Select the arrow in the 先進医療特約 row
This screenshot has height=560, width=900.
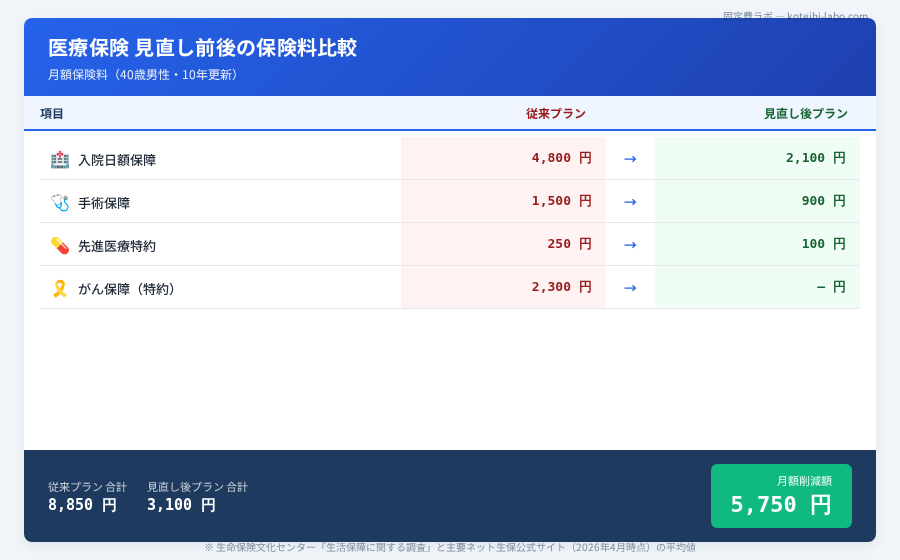tap(630, 244)
